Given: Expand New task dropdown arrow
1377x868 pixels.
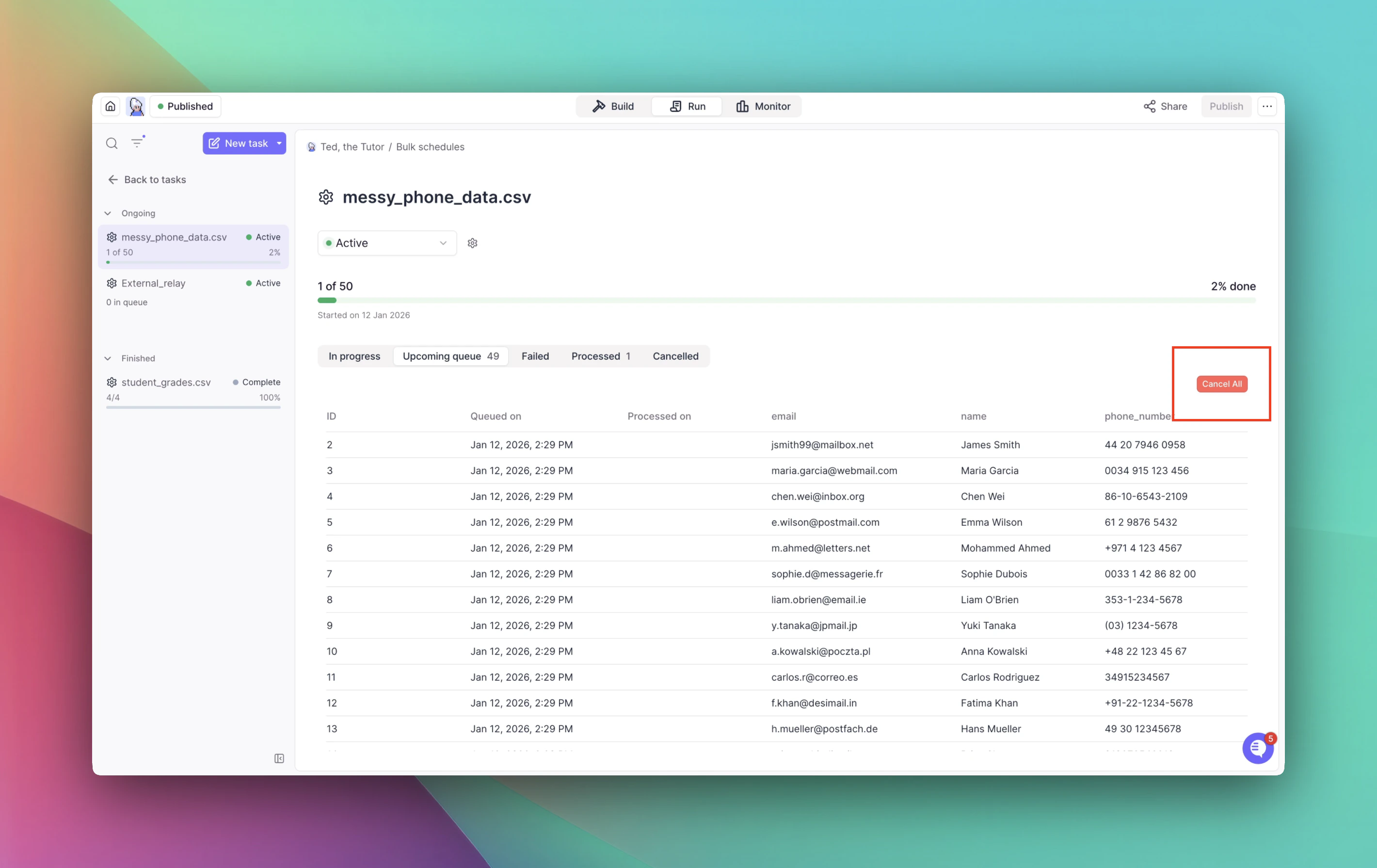Looking at the screenshot, I should coord(279,143).
